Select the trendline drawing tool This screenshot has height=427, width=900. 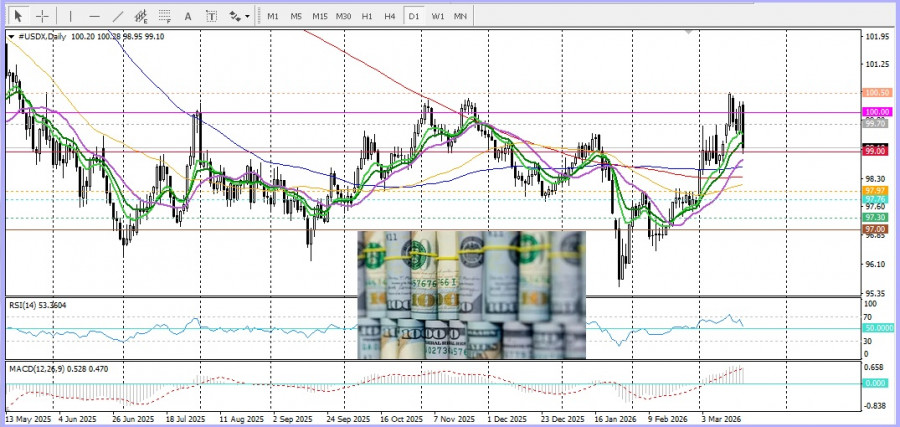[x=118, y=16]
